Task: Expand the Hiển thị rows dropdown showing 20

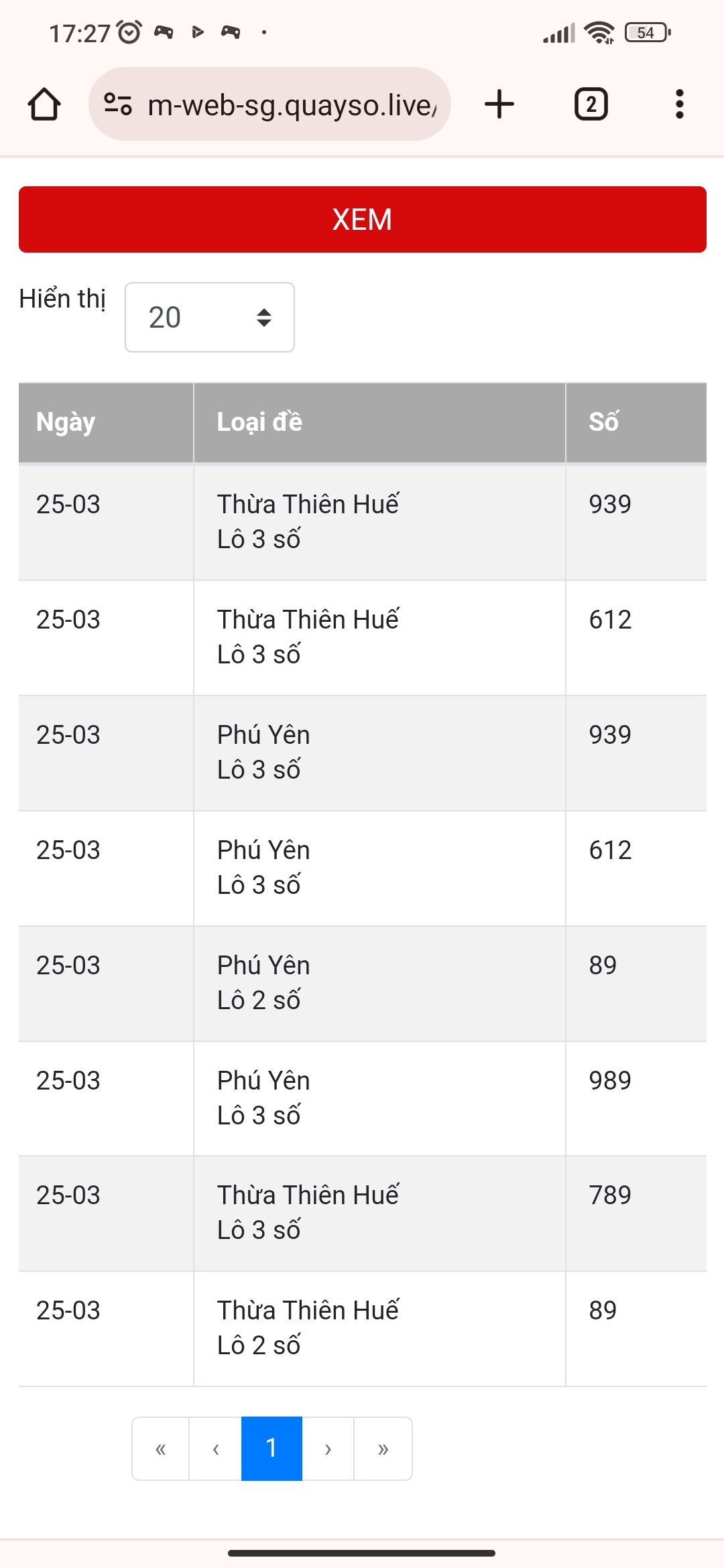Action: tap(210, 318)
